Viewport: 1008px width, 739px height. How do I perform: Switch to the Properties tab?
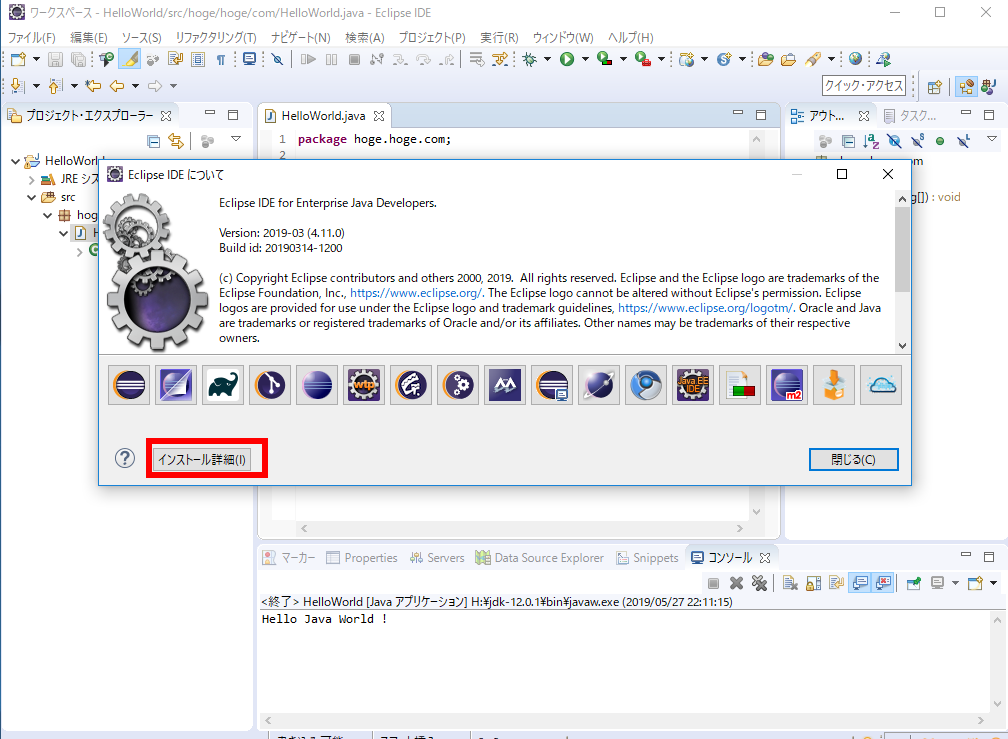tap(361, 558)
